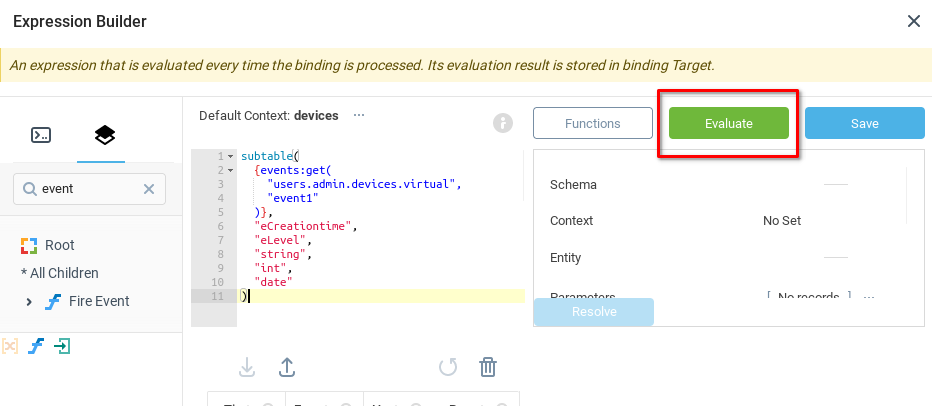Click the upload arrow icon below editor
Image resolution: width=932 pixels, height=406 pixels.
click(286, 367)
